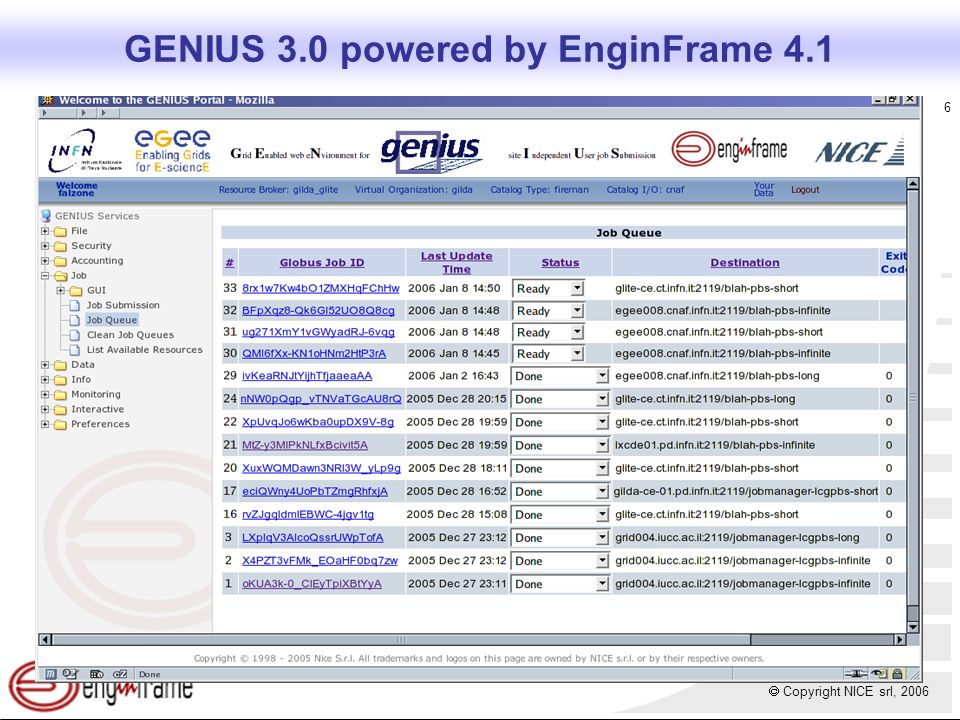Viewport: 960px width, 720px height.
Task: Open Clean Job Queues in the tree
Action: [130, 335]
